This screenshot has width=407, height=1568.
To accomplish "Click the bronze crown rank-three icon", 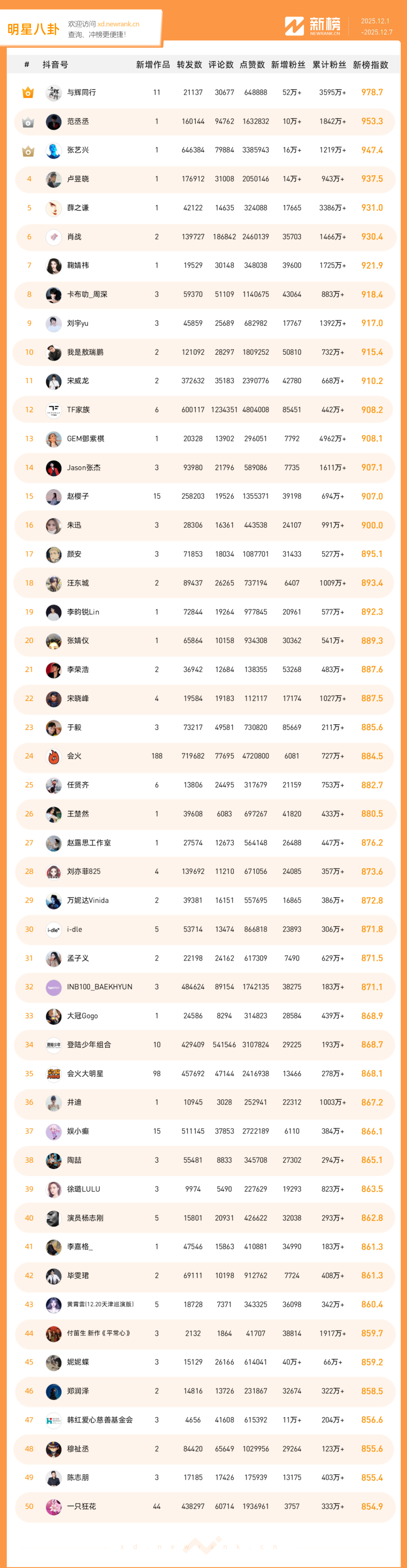I will pos(28,151).
